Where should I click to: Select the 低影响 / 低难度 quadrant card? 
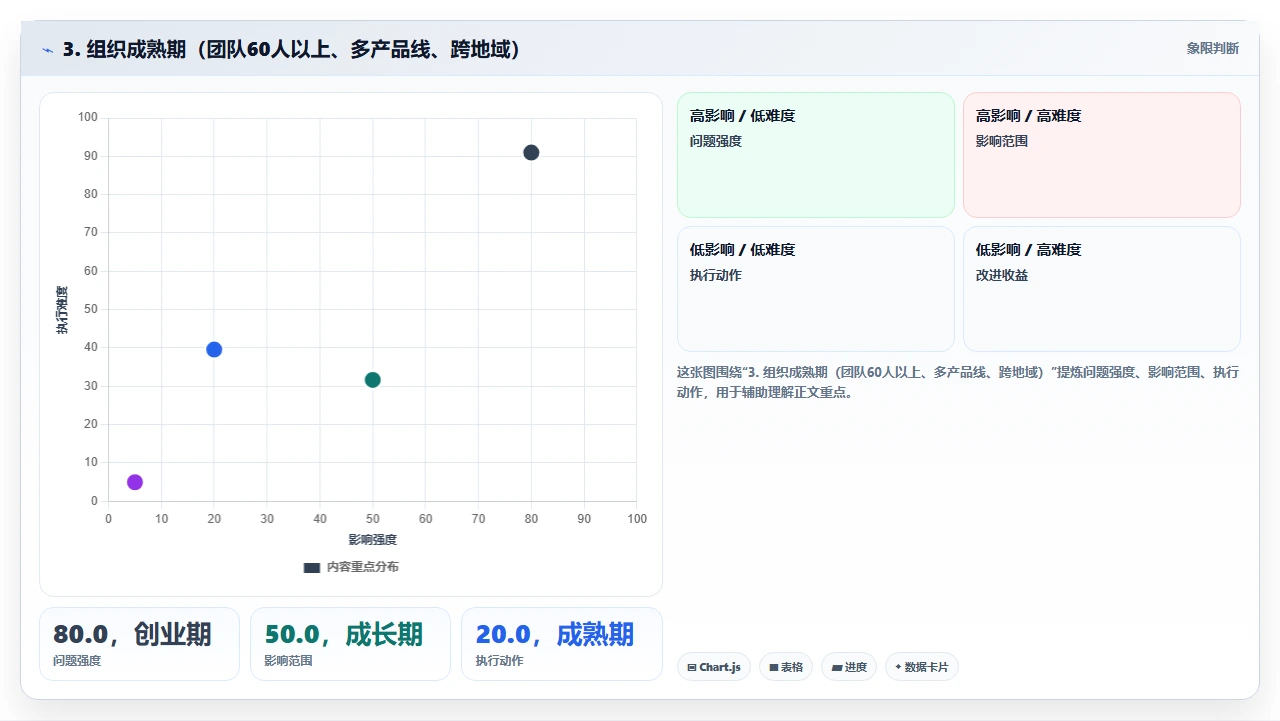click(x=816, y=289)
